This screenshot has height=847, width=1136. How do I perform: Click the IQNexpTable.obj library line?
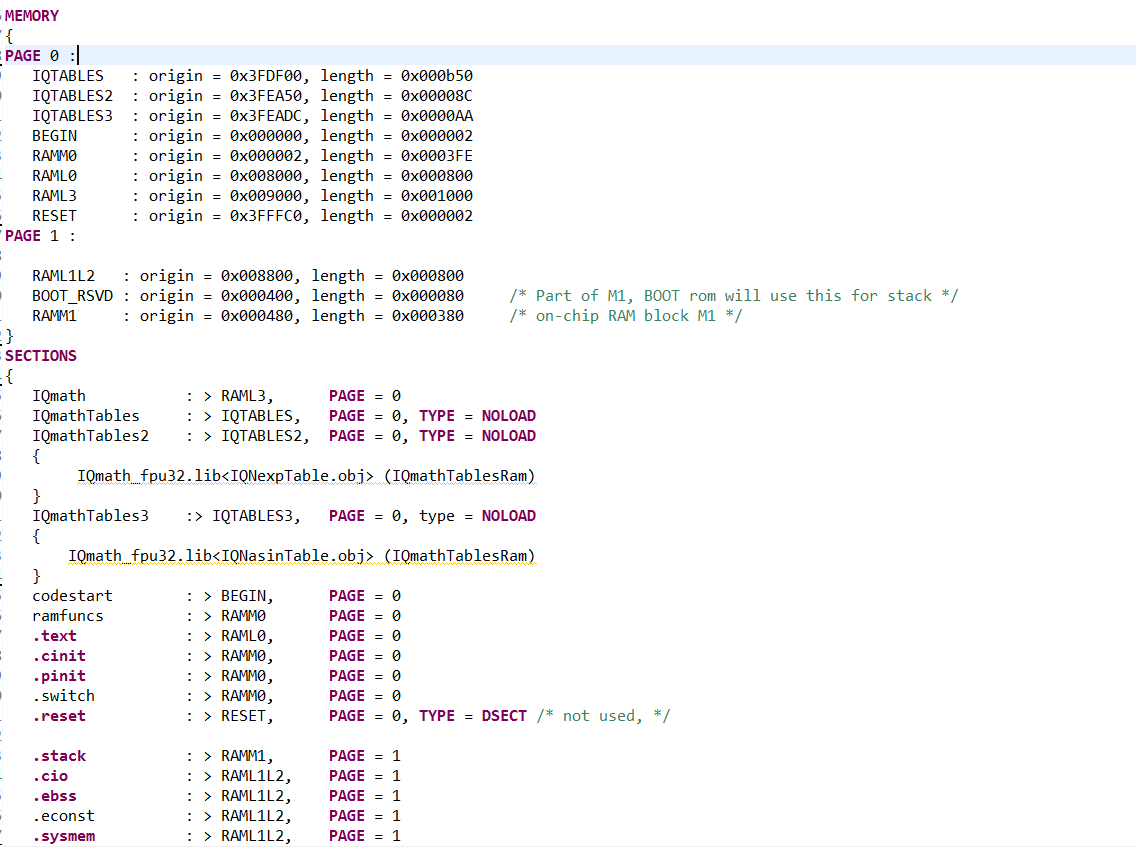[x=306, y=476]
